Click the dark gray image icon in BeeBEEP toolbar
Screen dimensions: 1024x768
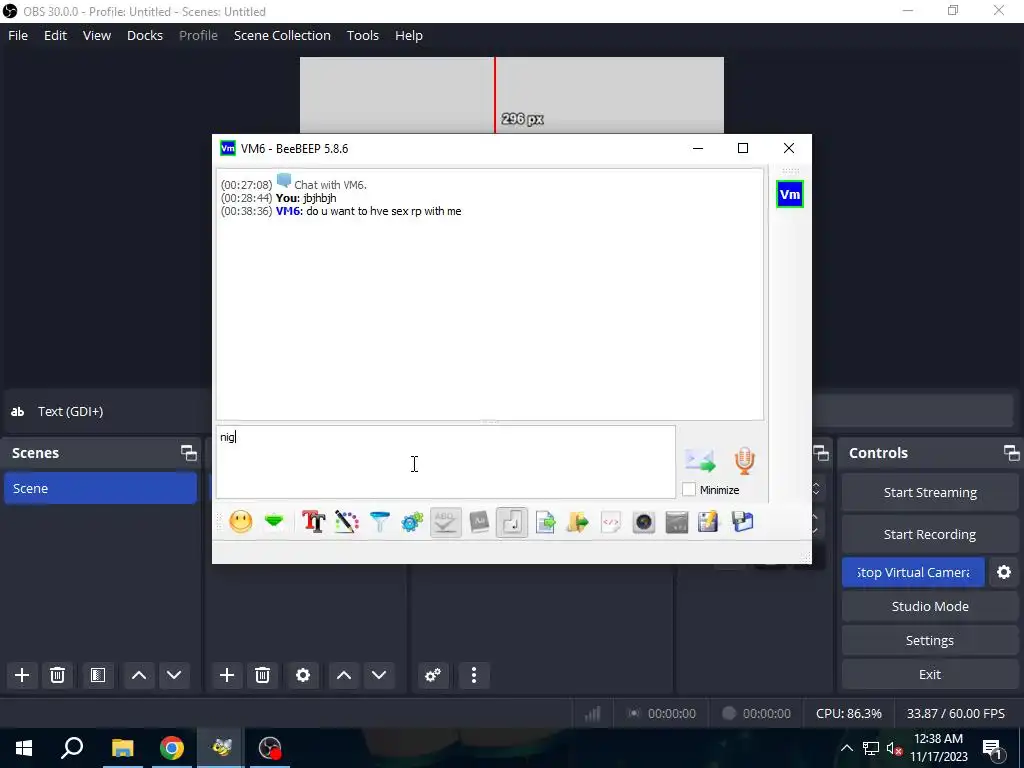[677, 522]
